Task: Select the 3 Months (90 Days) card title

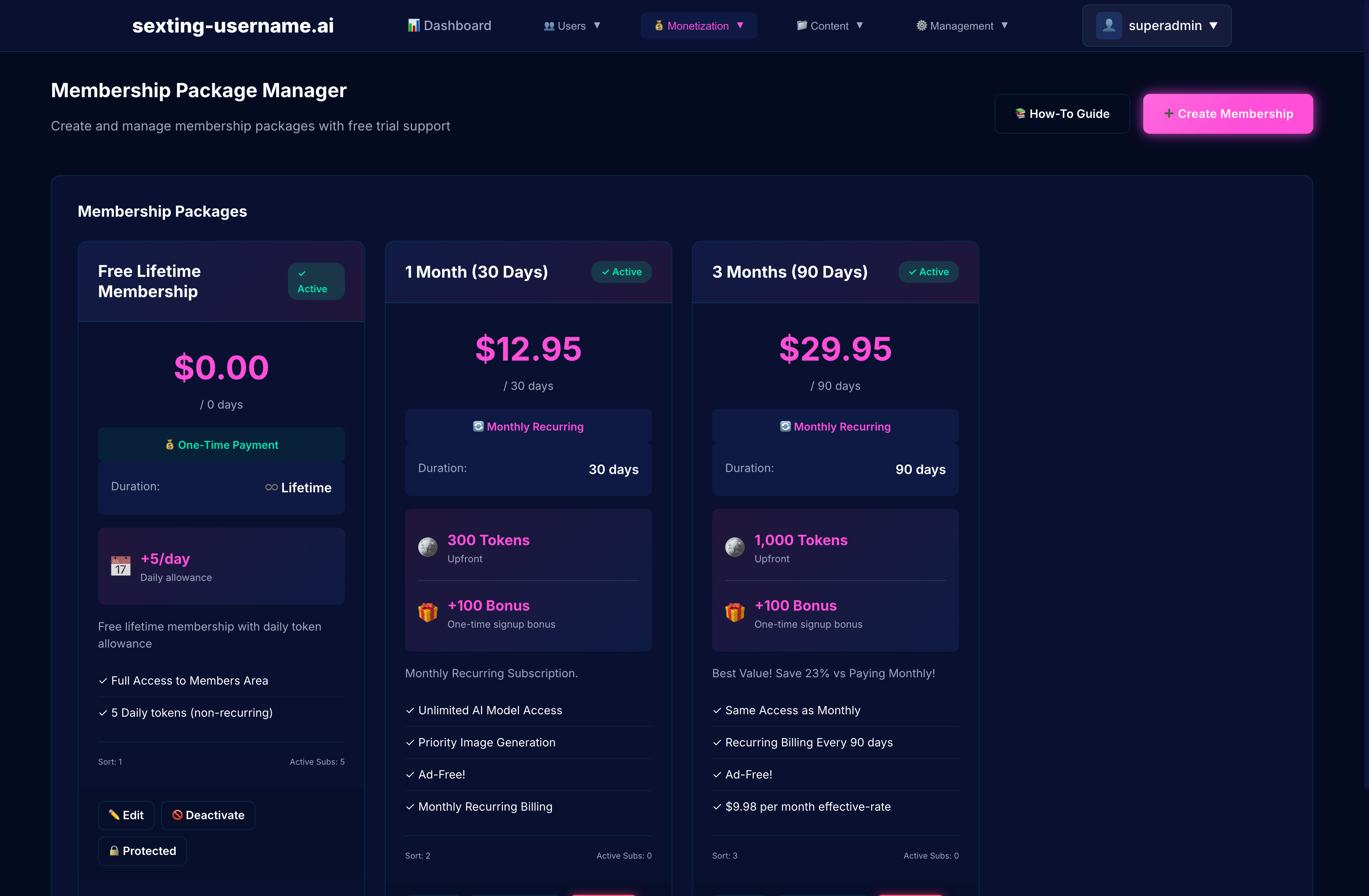Action: [x=790, y=272]
